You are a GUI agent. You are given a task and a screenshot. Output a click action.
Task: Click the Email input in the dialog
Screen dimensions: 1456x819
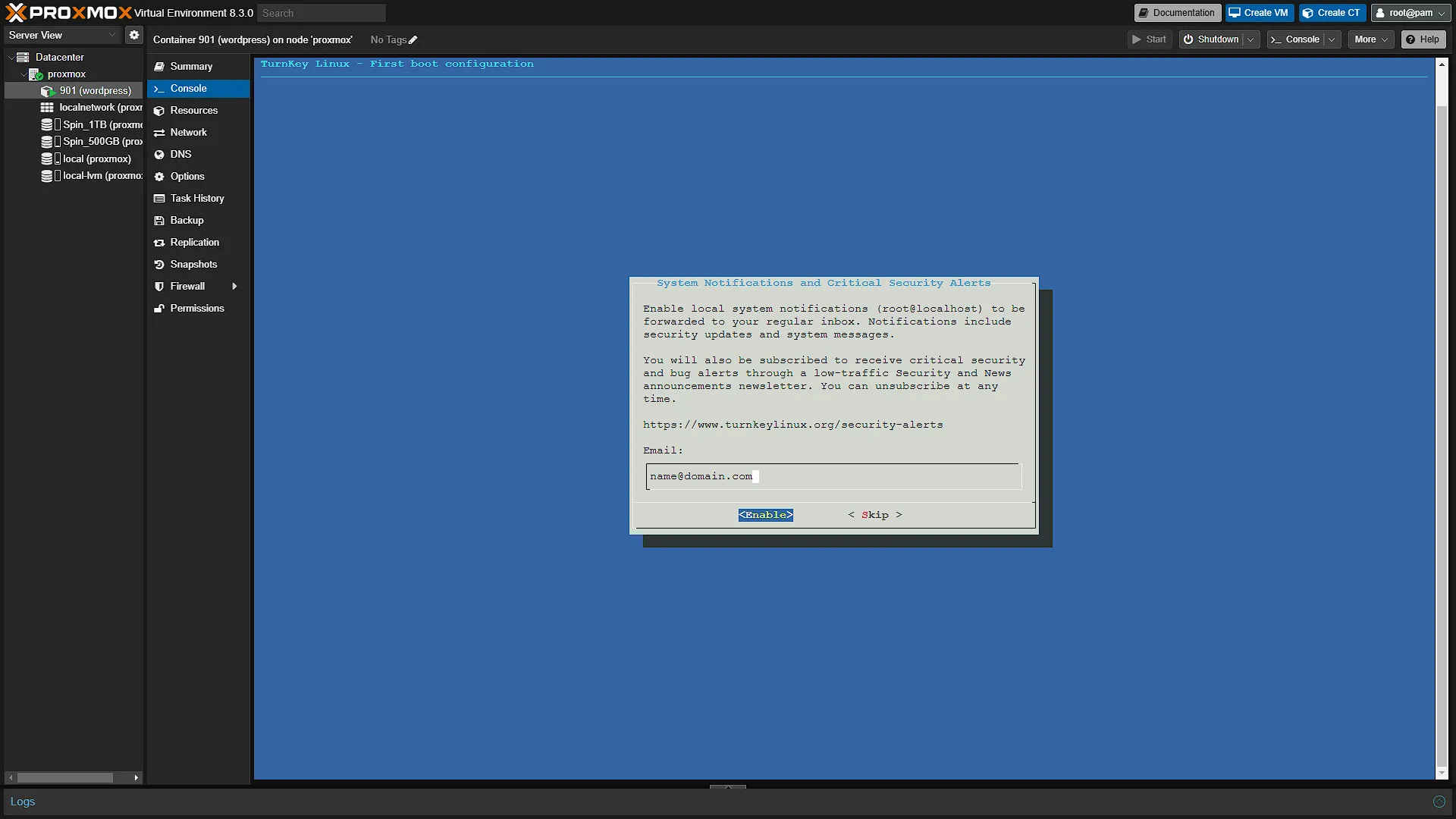pos(833,476)
